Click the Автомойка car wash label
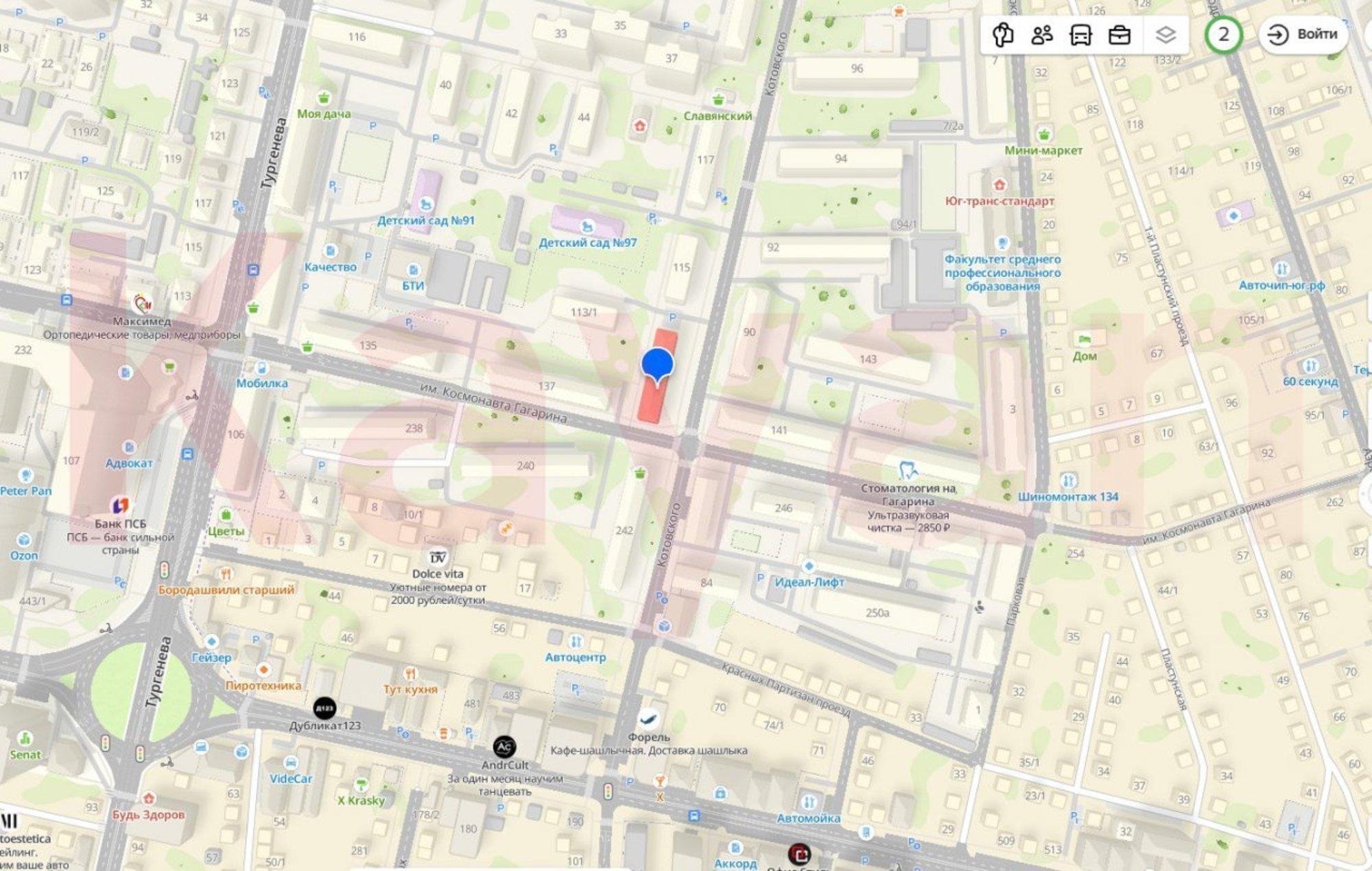The image size is (1372, 871). (x=809, y=818)
